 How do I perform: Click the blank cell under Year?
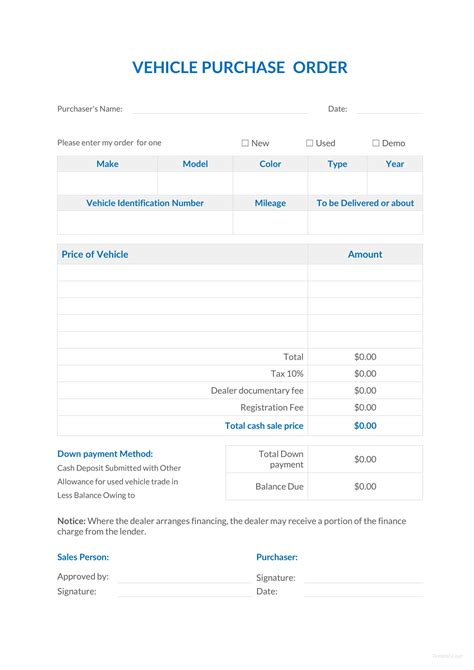tap(395, 183)
